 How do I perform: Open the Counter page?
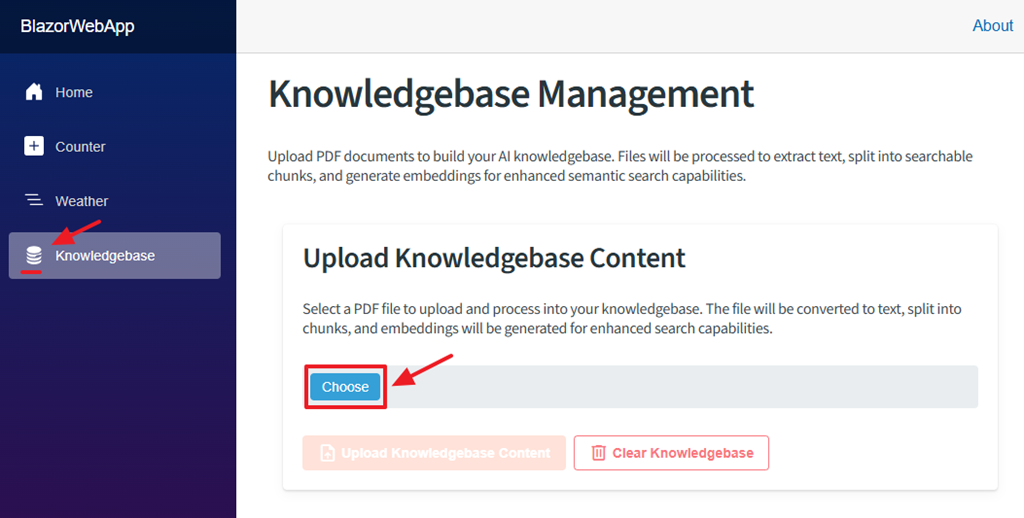point(114,146)
